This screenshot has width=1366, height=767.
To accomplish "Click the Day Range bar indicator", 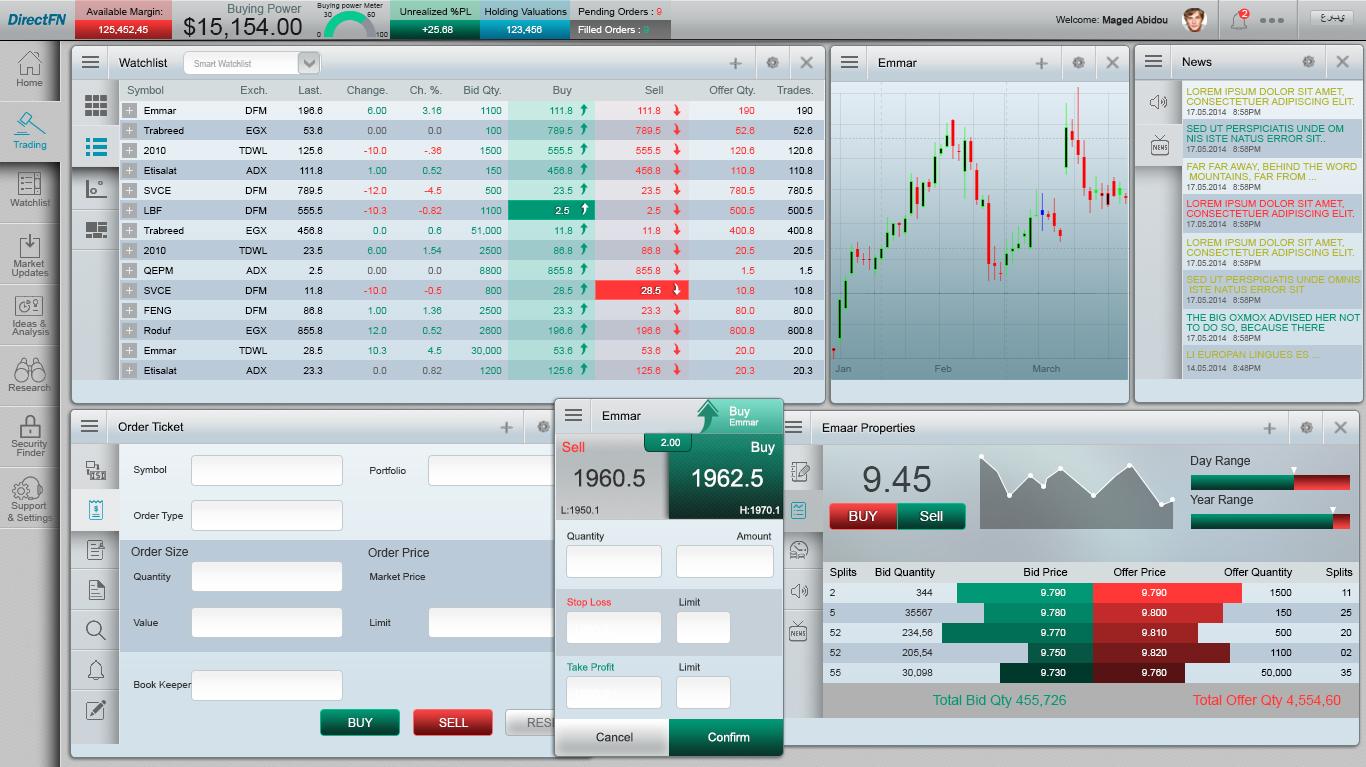I will click(1270, 482).
